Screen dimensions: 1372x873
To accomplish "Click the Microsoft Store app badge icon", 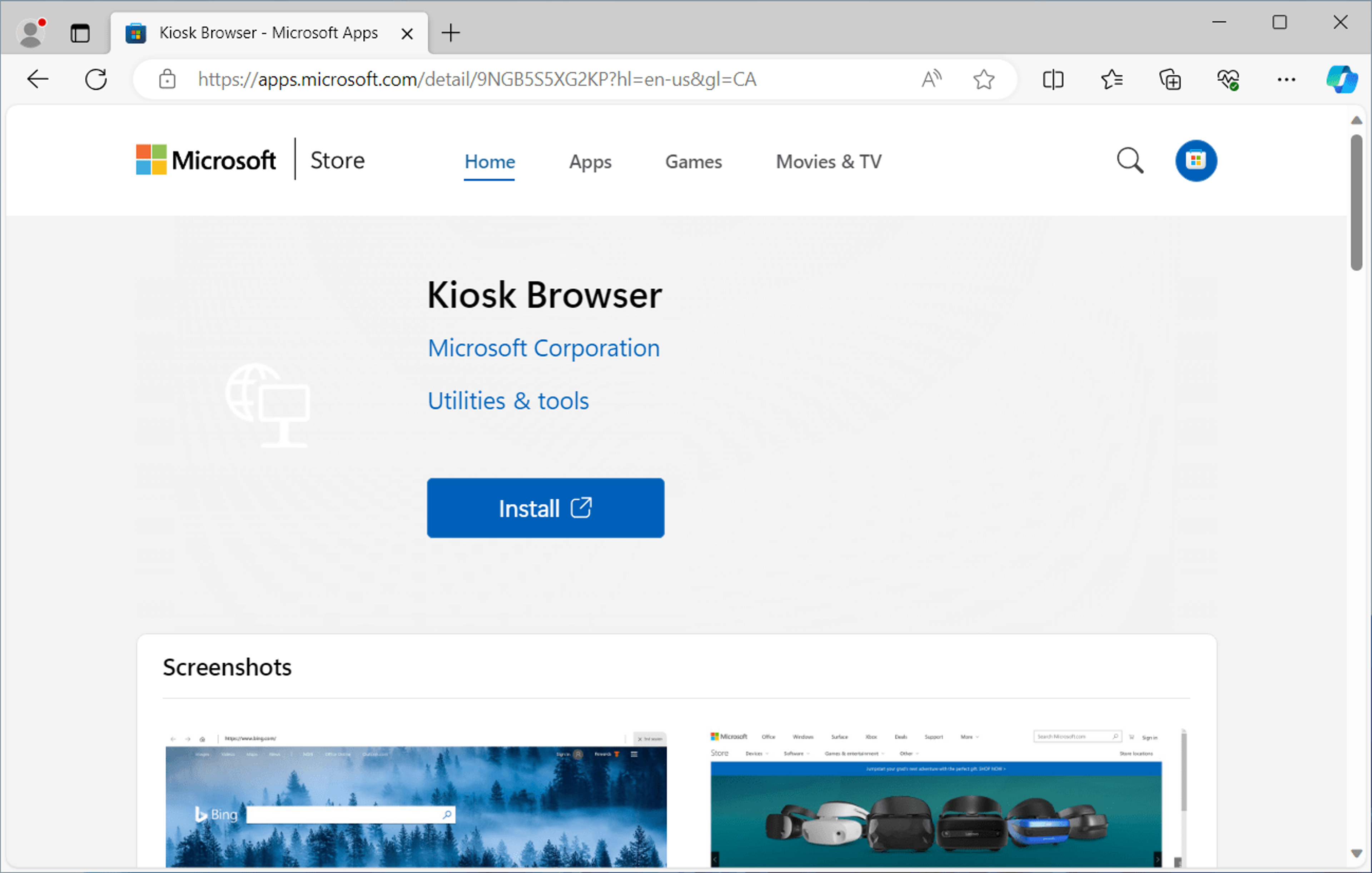I will click(1196, 161).
